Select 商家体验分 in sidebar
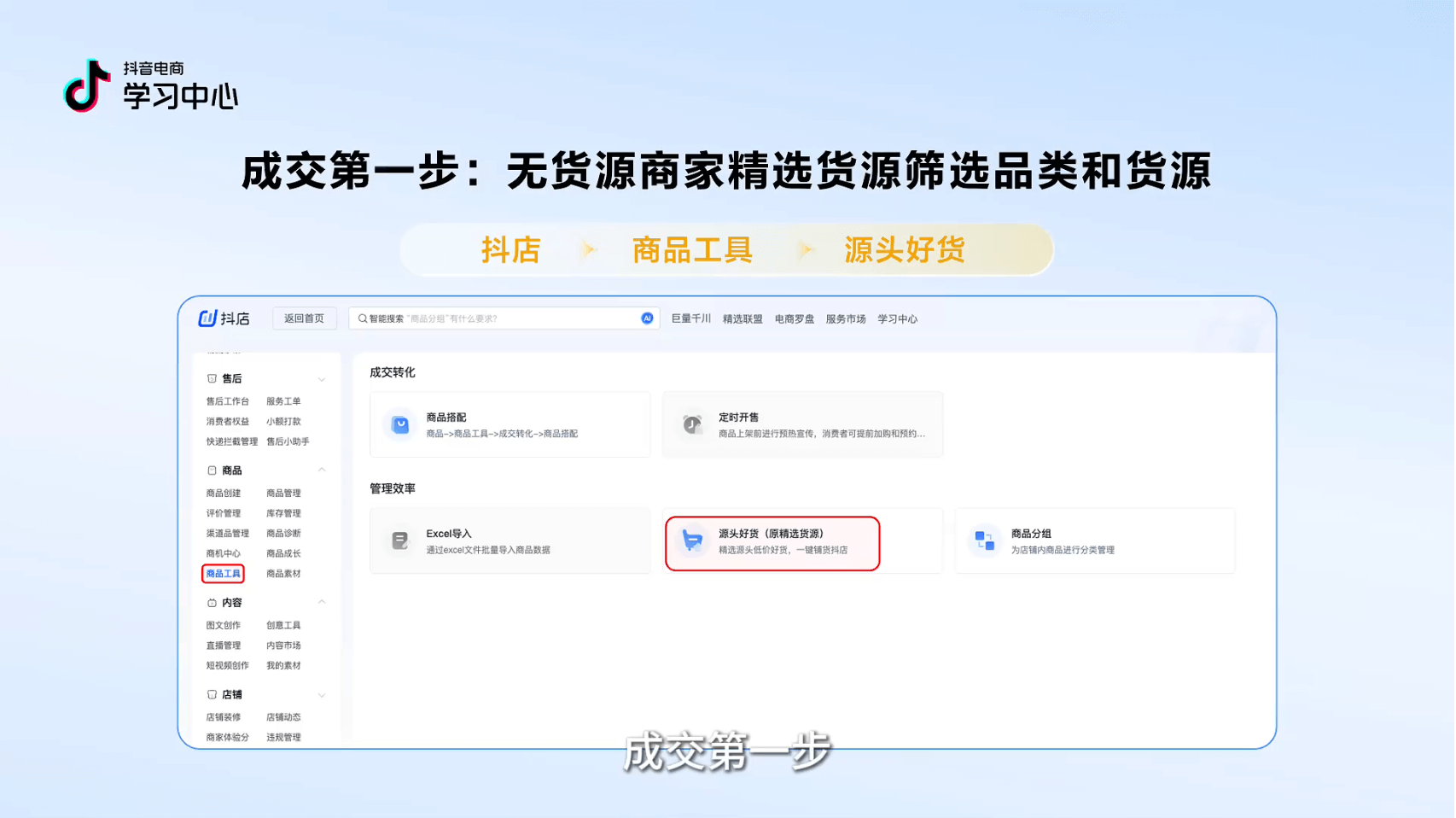Screen dimensions: 1456x818 pos(228,738)
